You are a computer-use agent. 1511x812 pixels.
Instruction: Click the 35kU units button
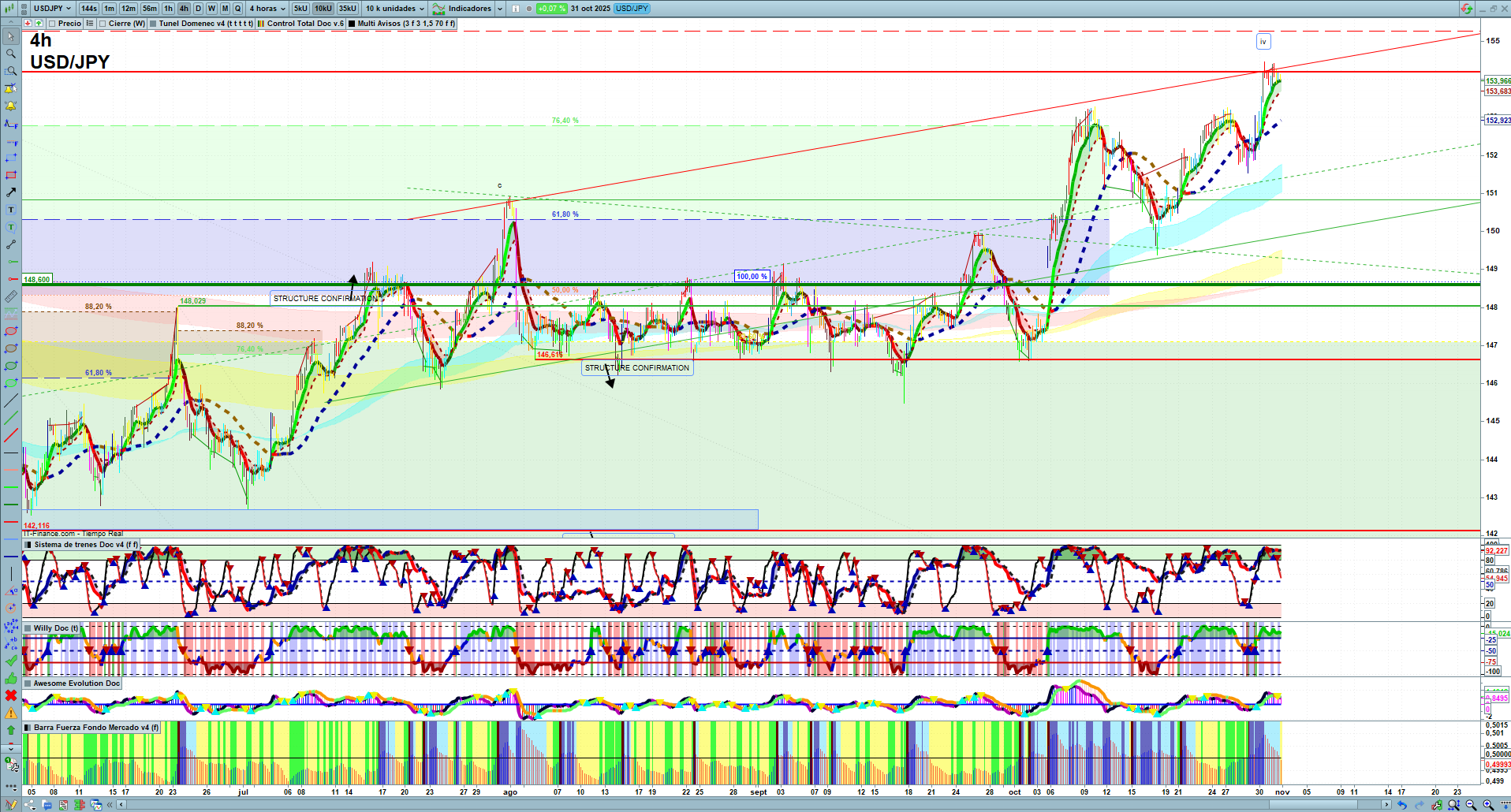(348, 9)
